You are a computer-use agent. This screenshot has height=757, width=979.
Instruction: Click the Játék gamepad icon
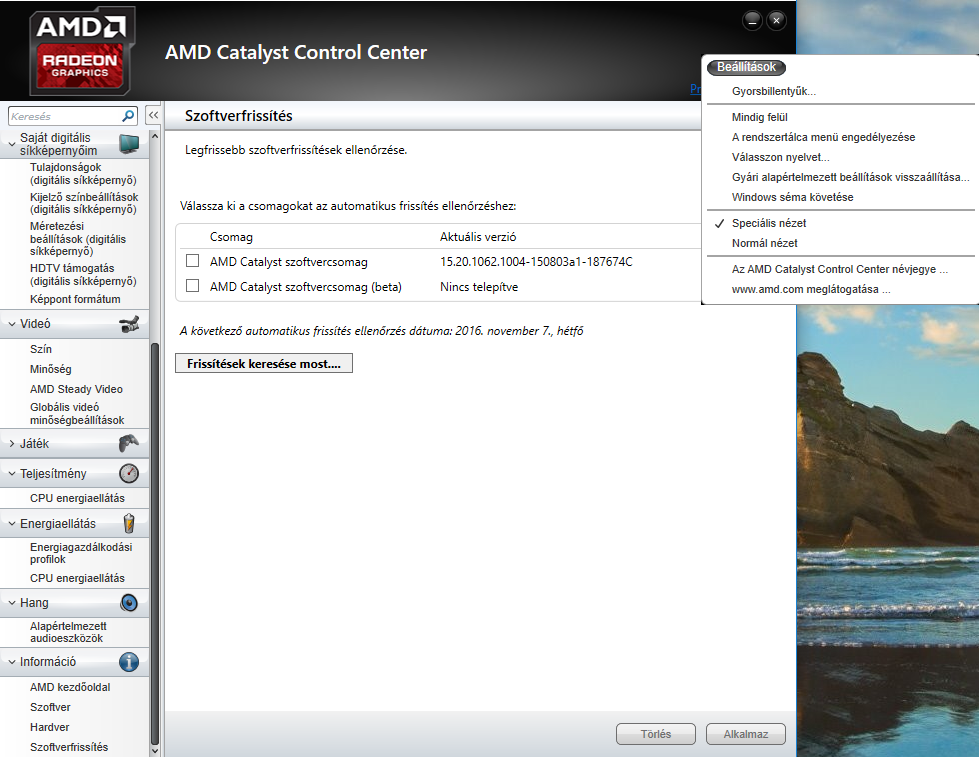(x=129, y=443)
